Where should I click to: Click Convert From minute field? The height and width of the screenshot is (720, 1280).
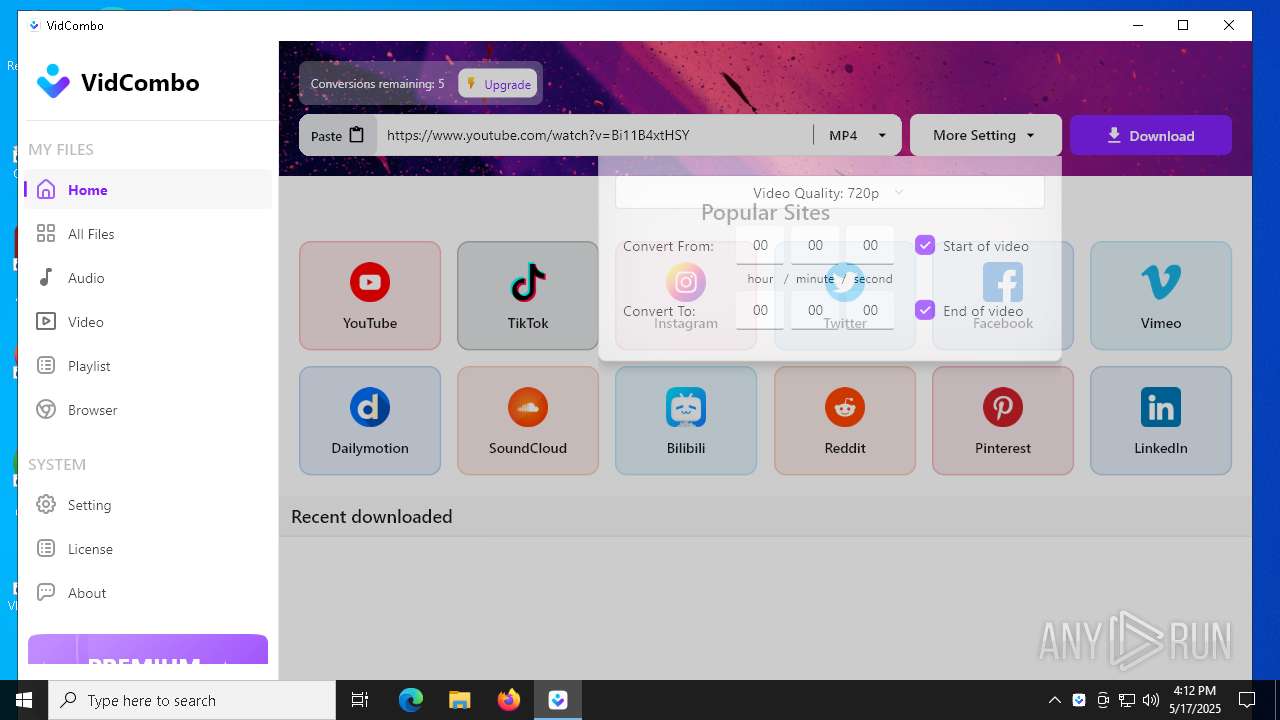pos(815,245)
